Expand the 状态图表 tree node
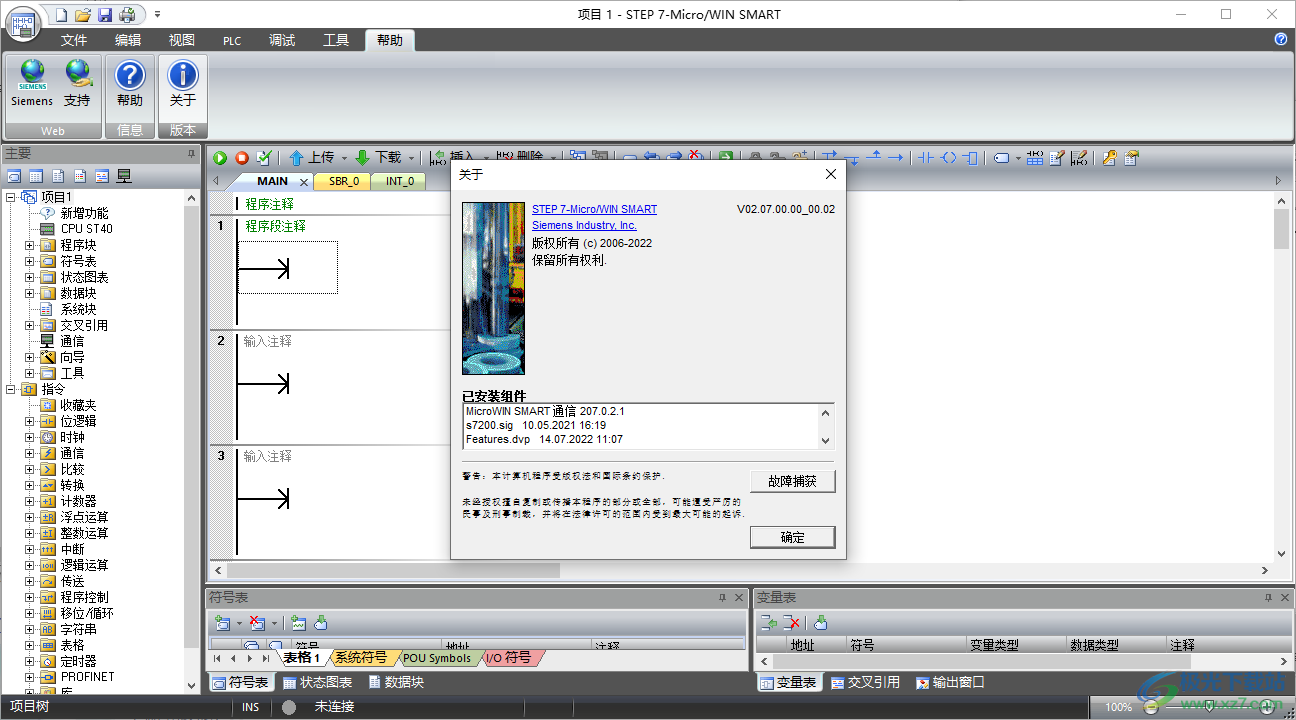The height and width of the screenshot is (720, 1296). point(29,277)
